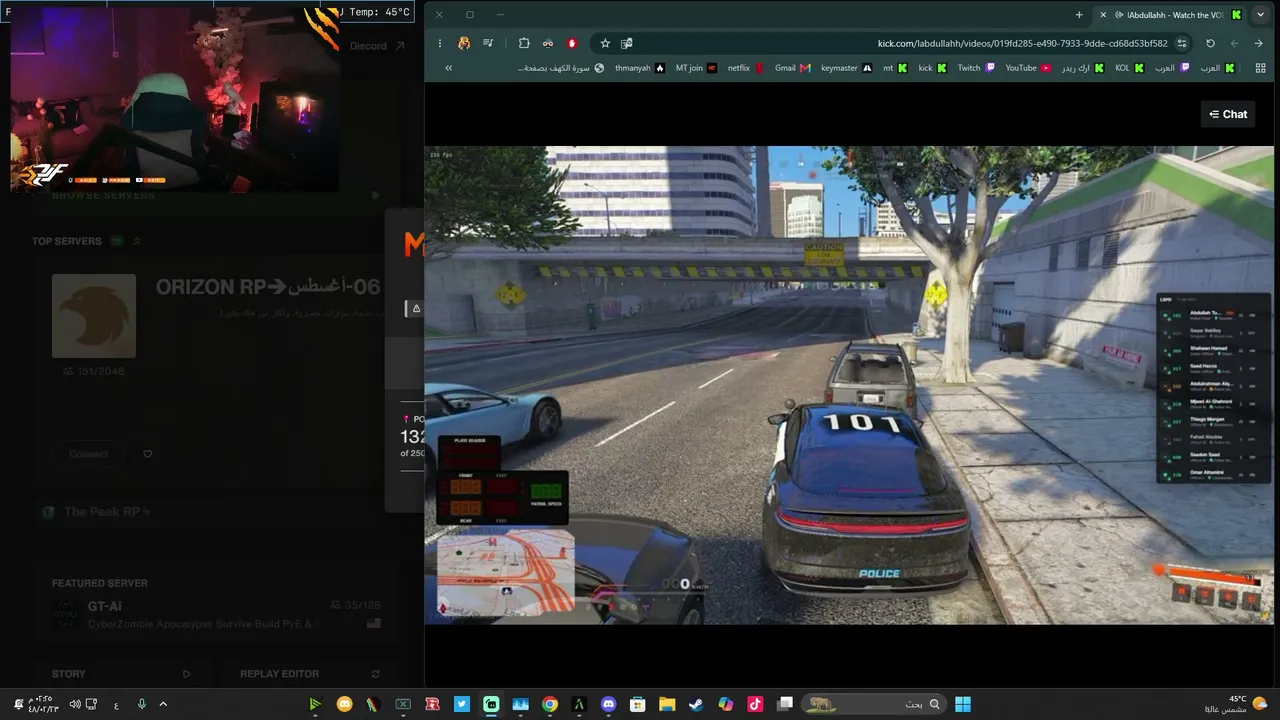This screenshot has width=1280, height=720.
Task: Reload the Kick page
Action: [x=1210, y=43]
